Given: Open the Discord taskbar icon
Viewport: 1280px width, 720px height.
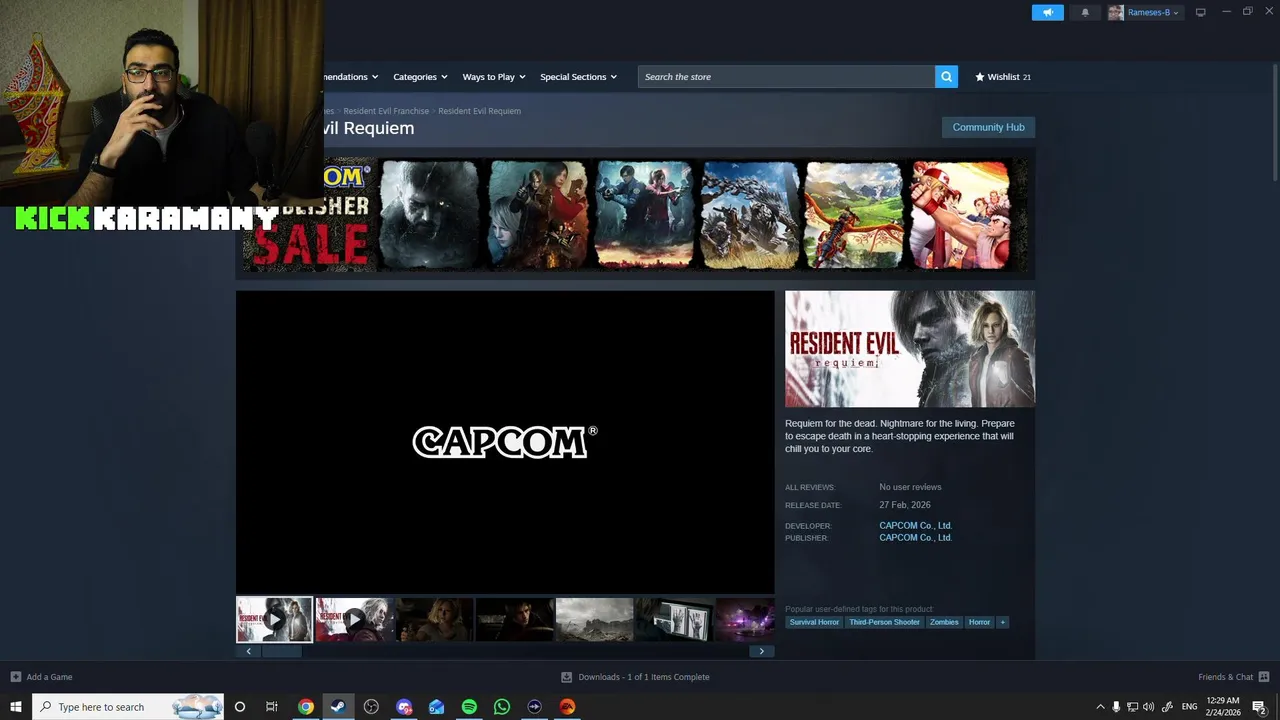Looking at the screenshot, I should coord(404,706).
